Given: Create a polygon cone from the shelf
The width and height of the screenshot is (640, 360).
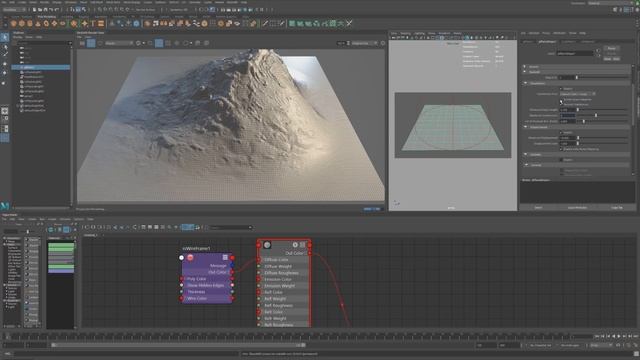Looking at the screenshot, I should 38,24.
